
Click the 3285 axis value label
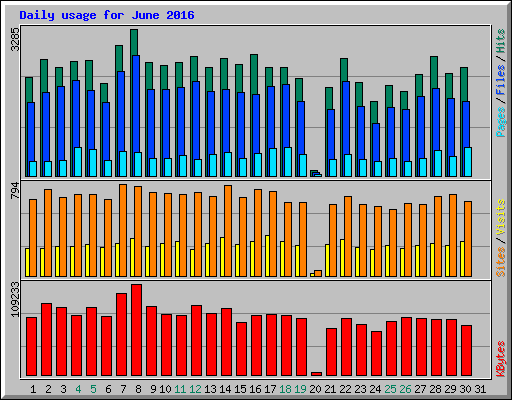point(15,39)
